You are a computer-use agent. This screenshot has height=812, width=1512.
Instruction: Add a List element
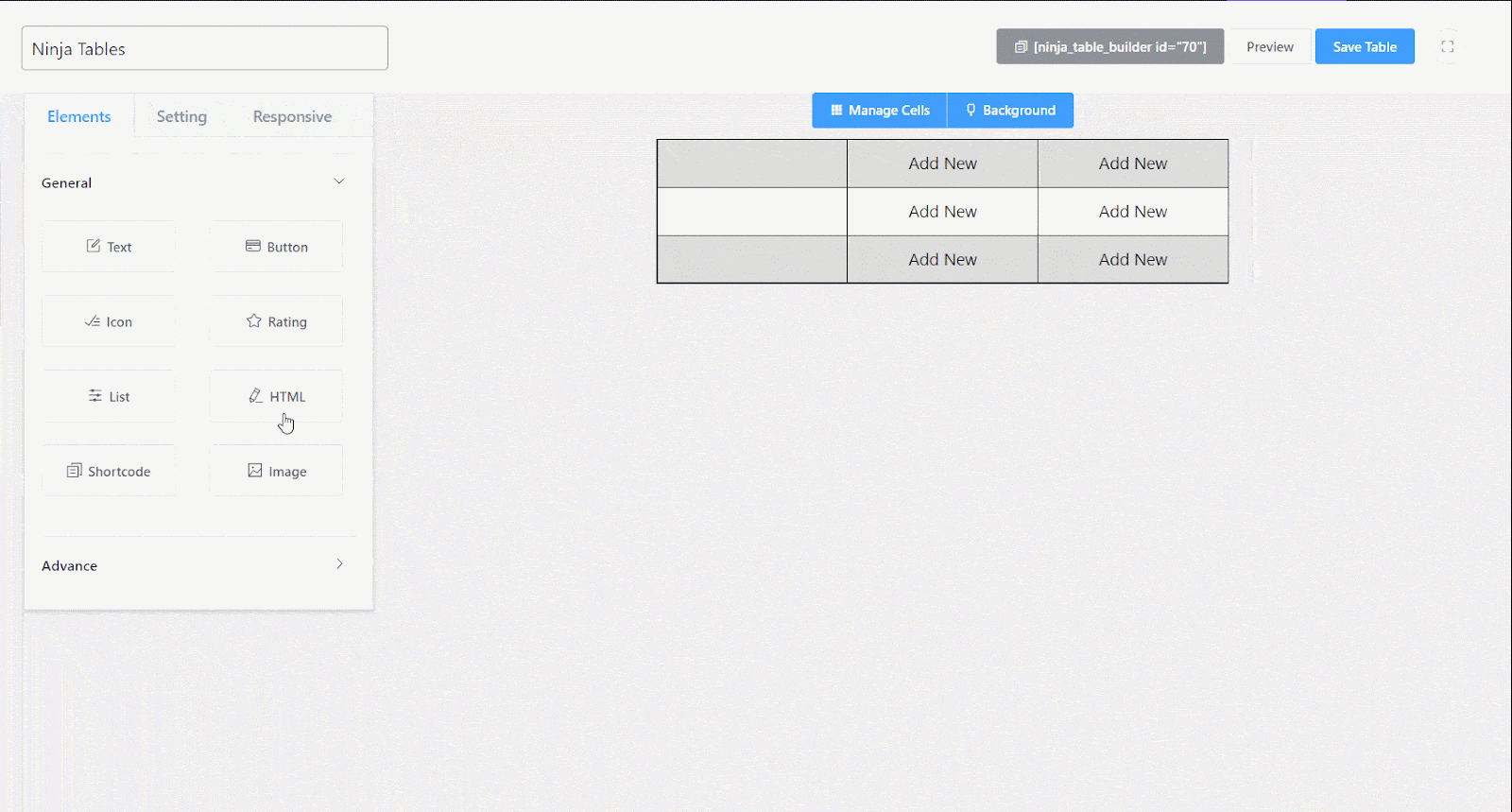pyautogui.click(x=109, y=396)
